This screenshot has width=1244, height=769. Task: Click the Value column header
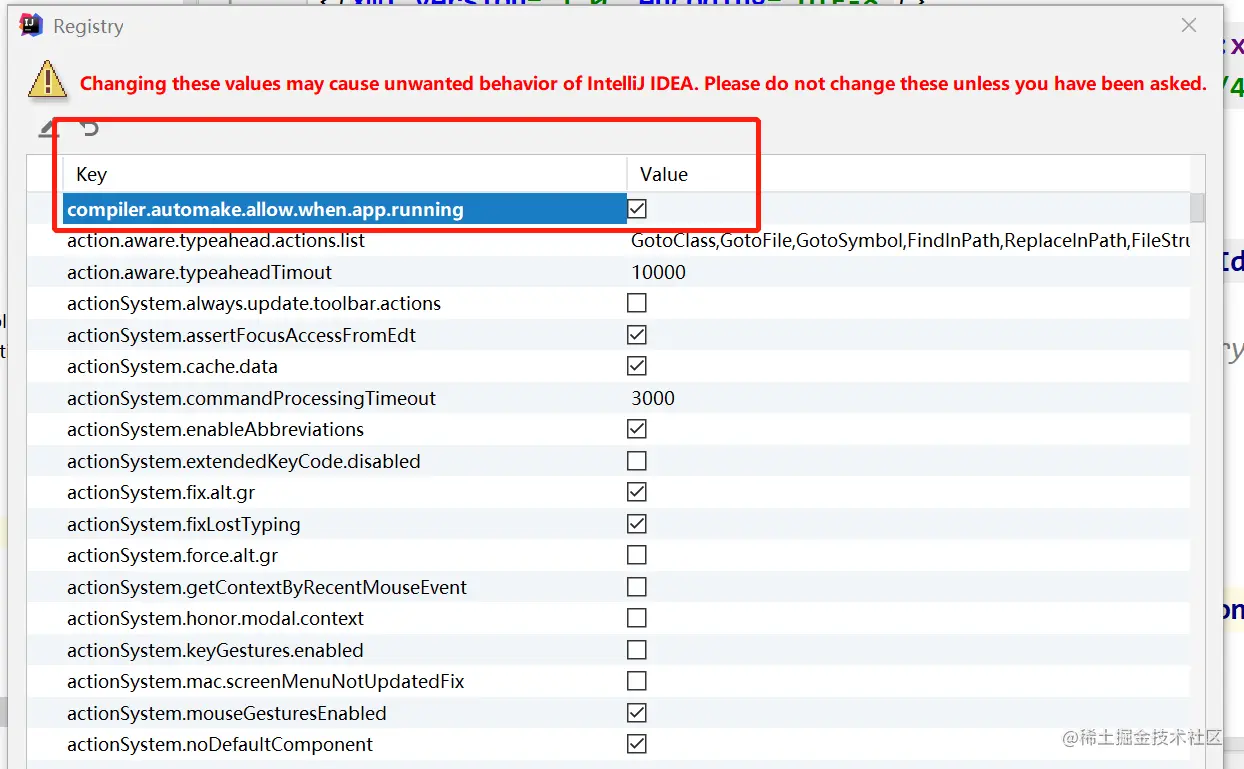(x=908, y=174)
